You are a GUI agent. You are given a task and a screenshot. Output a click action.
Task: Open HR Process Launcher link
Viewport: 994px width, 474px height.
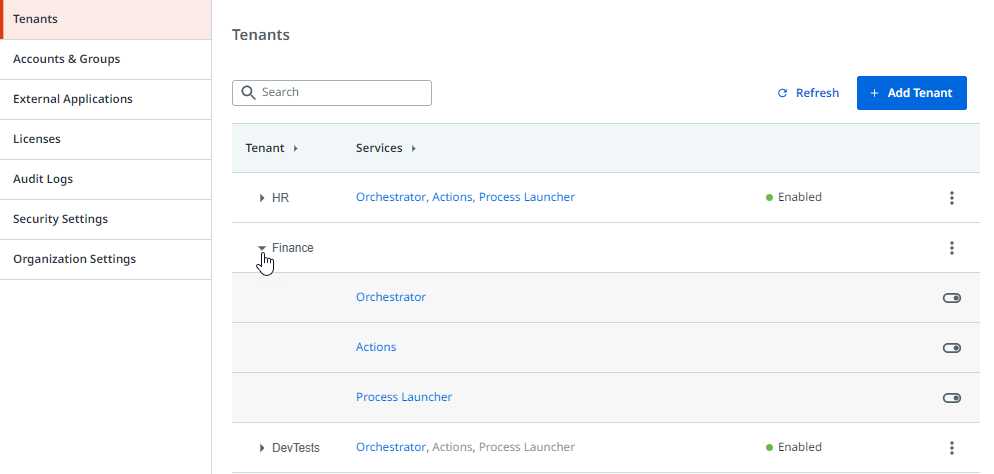pyautogui.click(x=527, y=197)
